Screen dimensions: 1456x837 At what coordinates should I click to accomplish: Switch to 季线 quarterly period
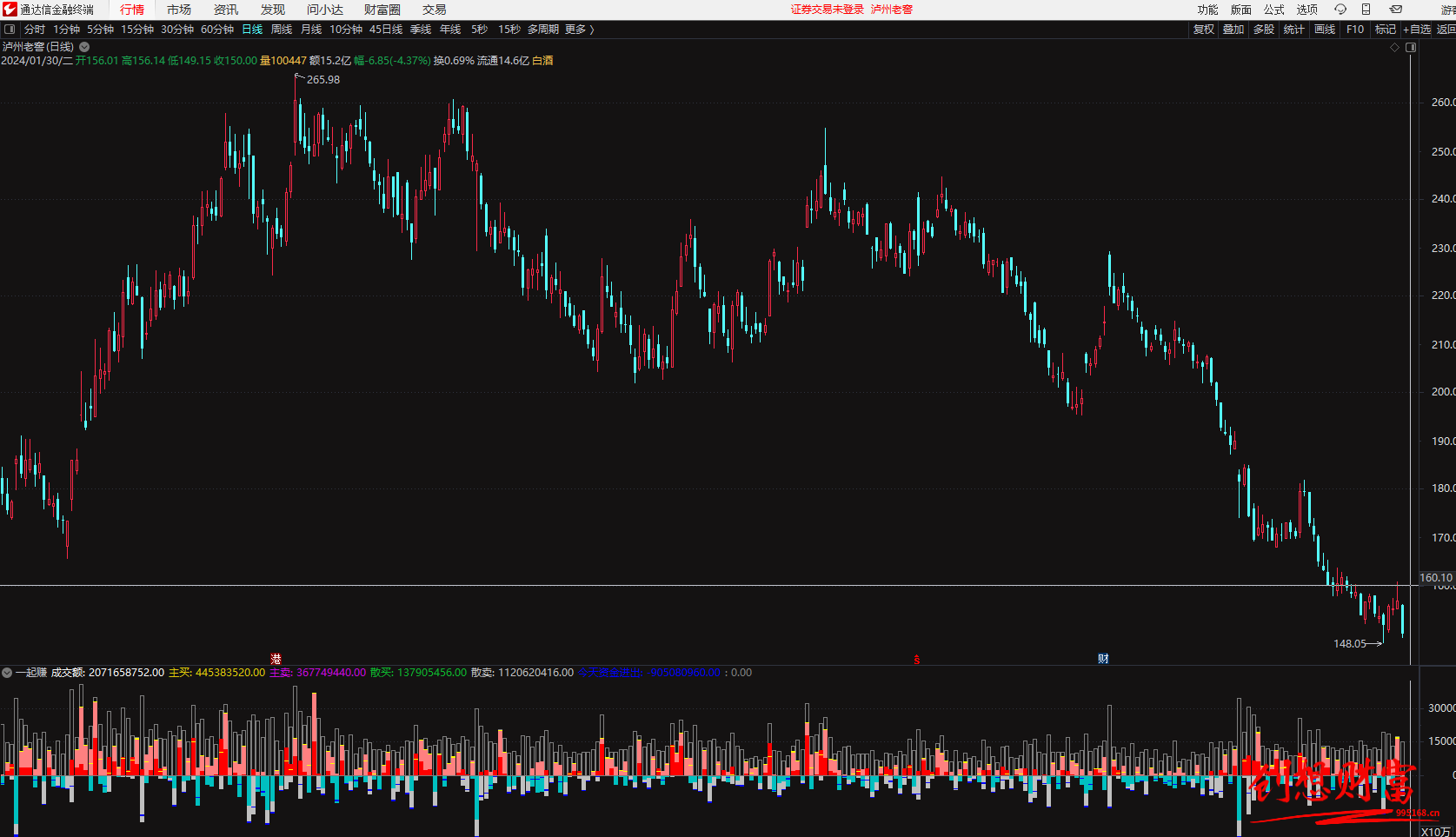421,30
